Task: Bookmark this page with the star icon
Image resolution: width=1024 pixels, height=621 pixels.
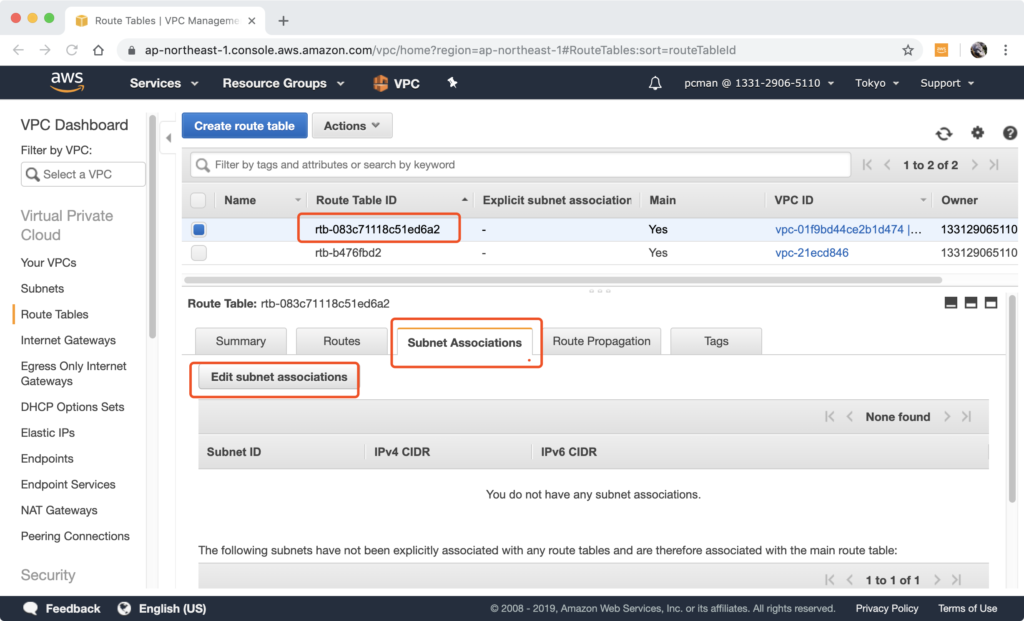Action: point(908,50)
